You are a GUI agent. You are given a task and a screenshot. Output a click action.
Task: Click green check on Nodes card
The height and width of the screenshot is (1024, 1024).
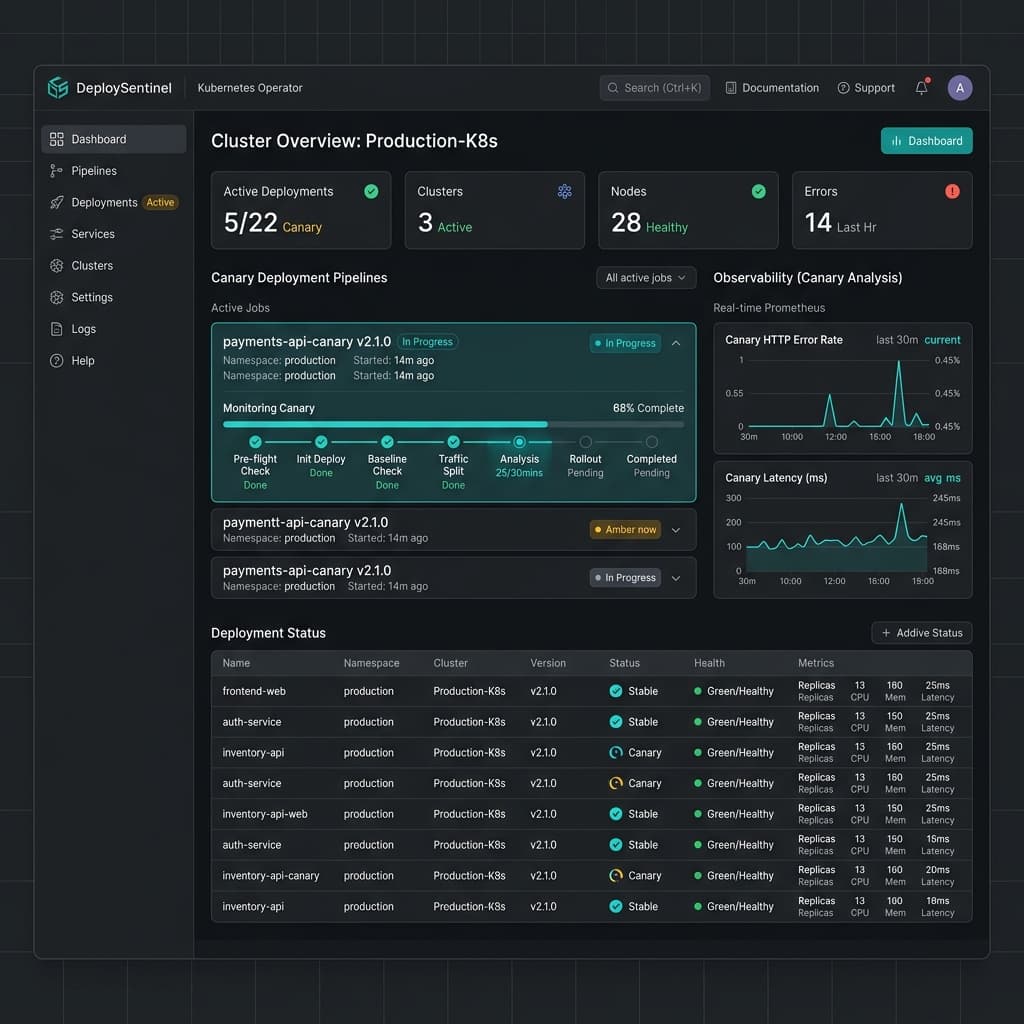tap(758, 191)
